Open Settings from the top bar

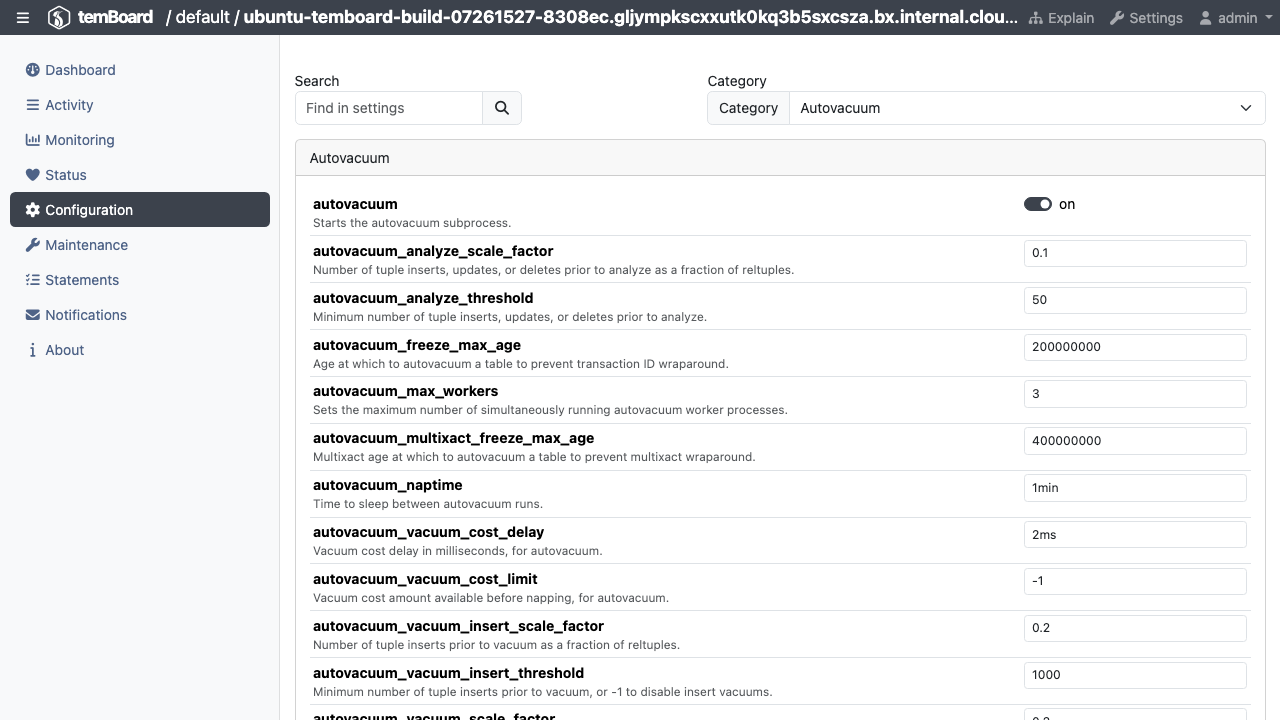[1146, 18]
